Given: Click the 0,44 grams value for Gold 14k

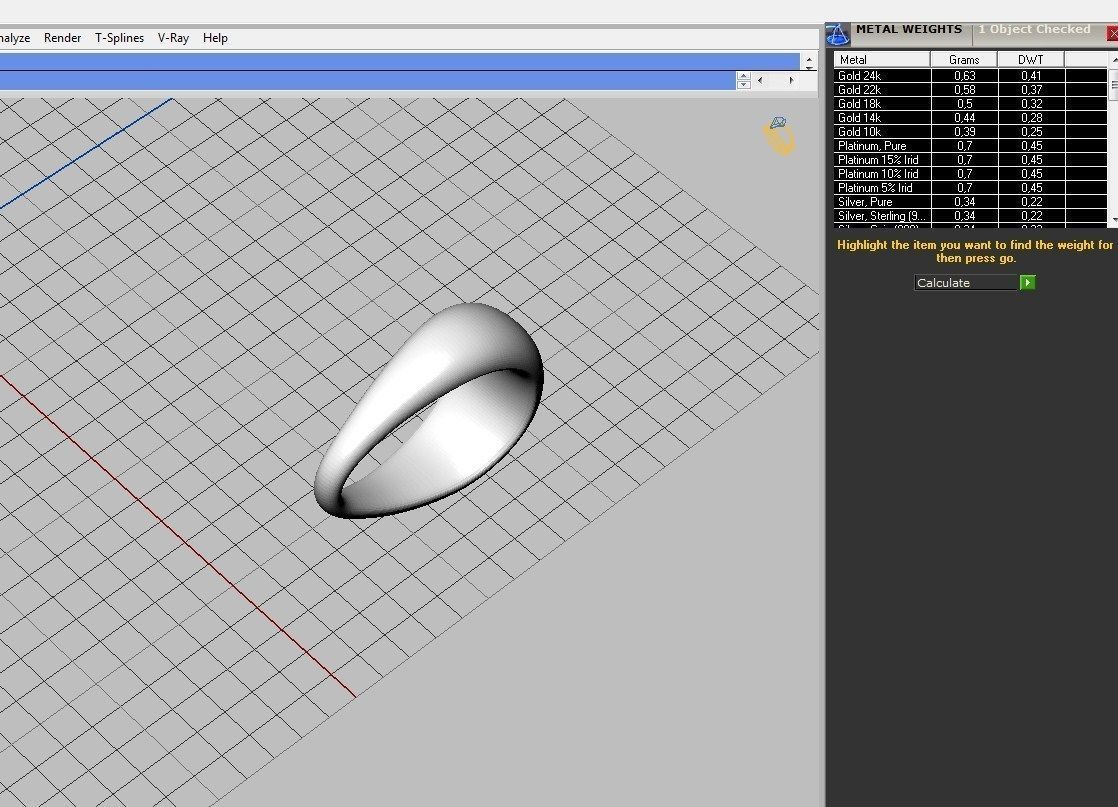Looking at the screenshot, I should click(x=965, y=118).
